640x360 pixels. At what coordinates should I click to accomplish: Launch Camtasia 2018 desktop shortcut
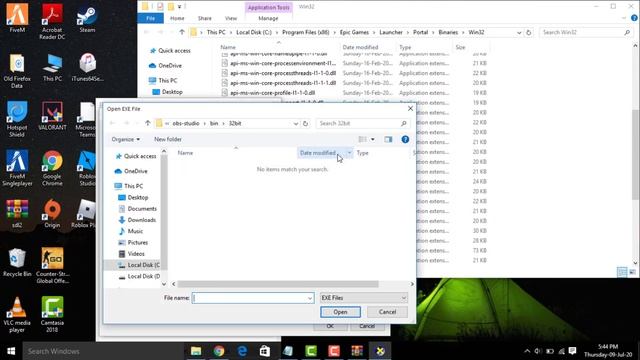52,314
